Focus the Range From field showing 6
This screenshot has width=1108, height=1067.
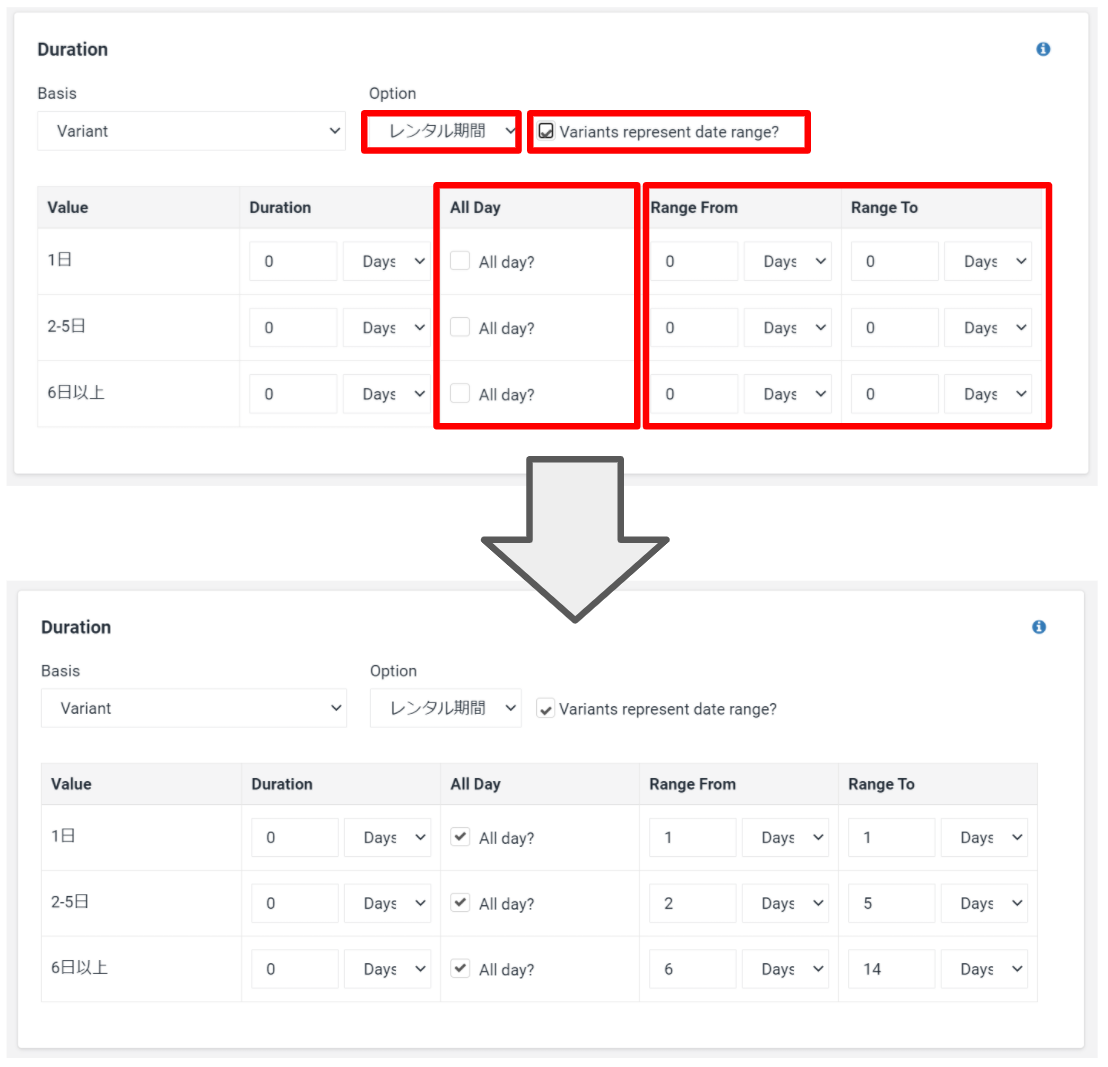pos(692,969)
